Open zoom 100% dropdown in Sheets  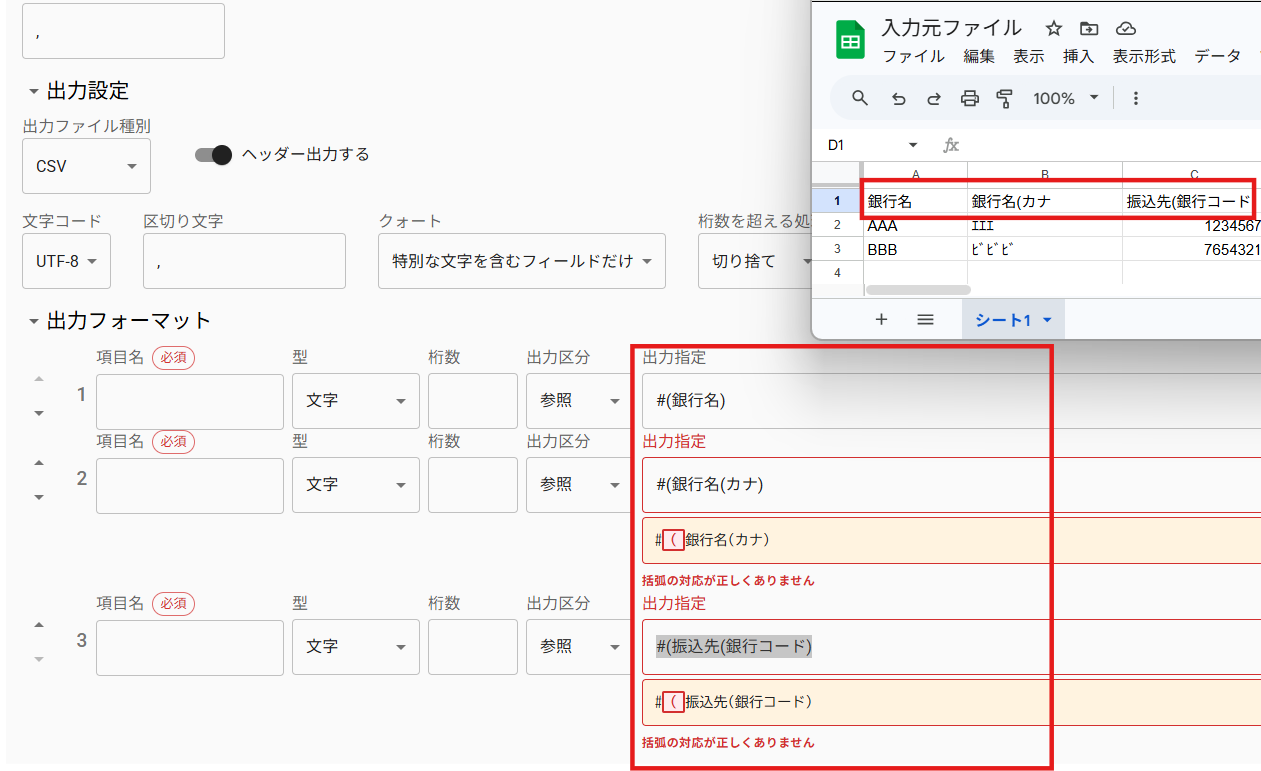click(1066, 98)
